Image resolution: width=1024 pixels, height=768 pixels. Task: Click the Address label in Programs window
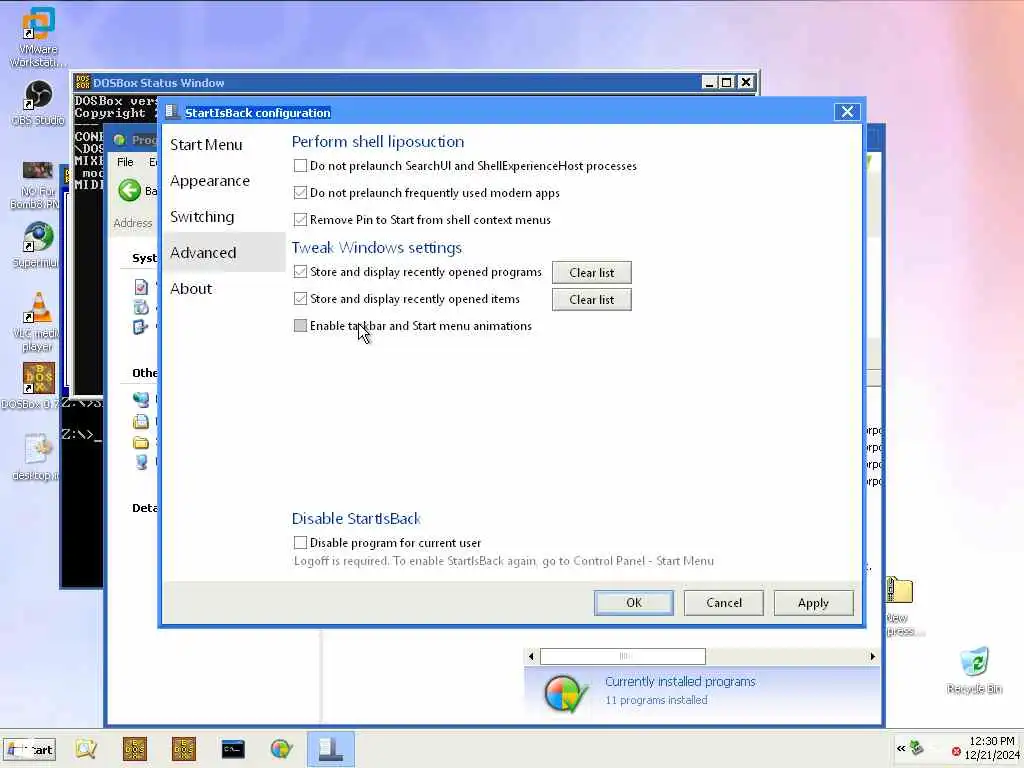point(133,223)
